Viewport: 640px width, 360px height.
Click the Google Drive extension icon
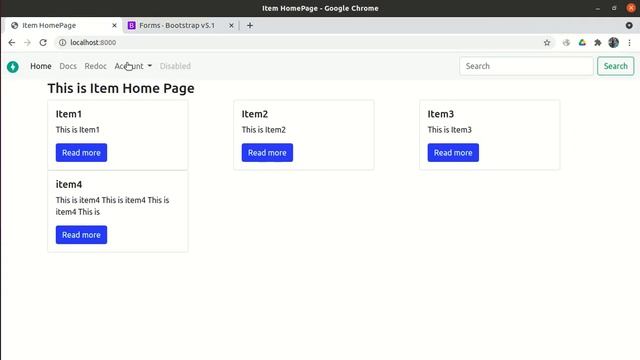582,42
